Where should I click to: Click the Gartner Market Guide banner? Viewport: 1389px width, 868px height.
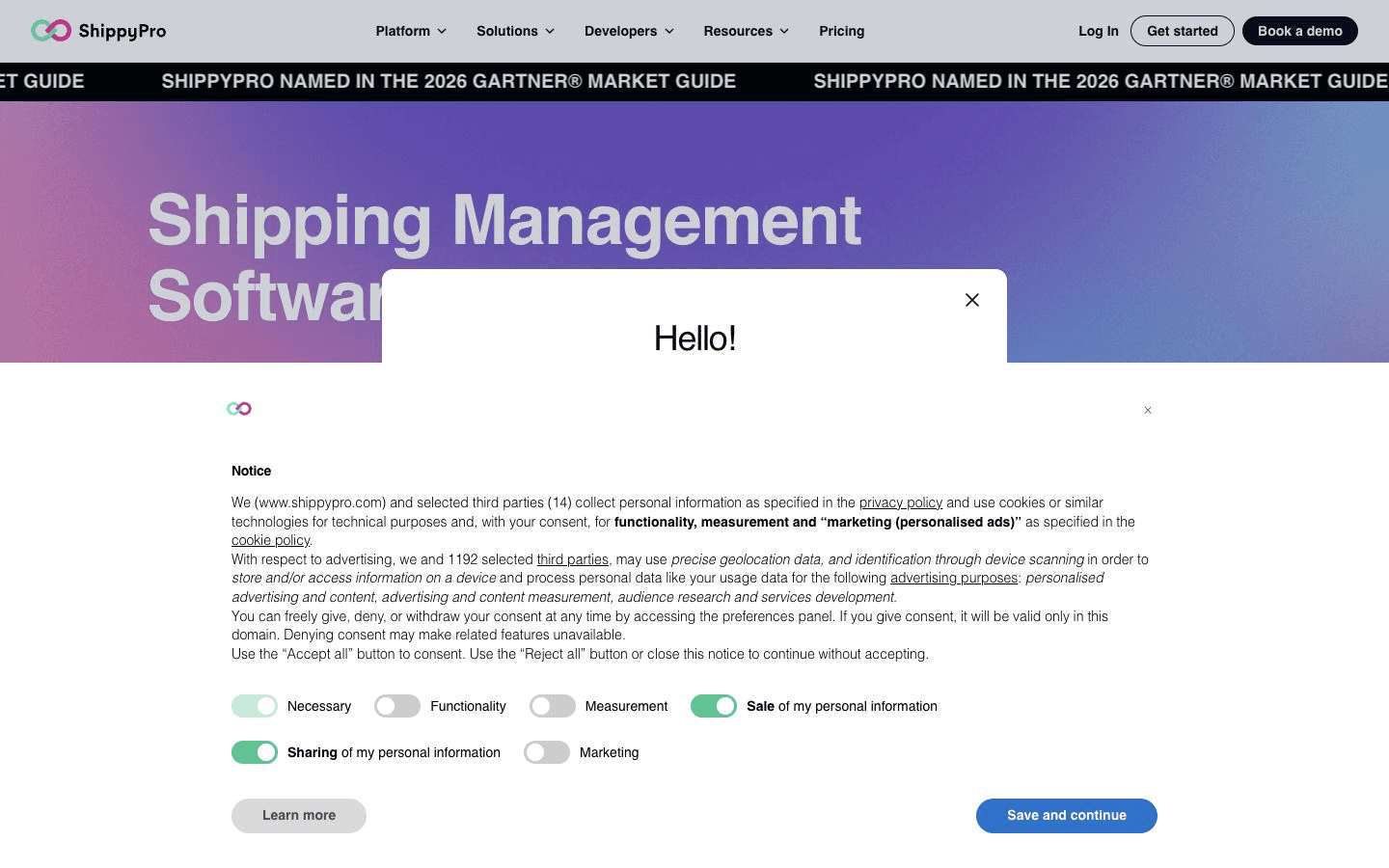(694, 81)
